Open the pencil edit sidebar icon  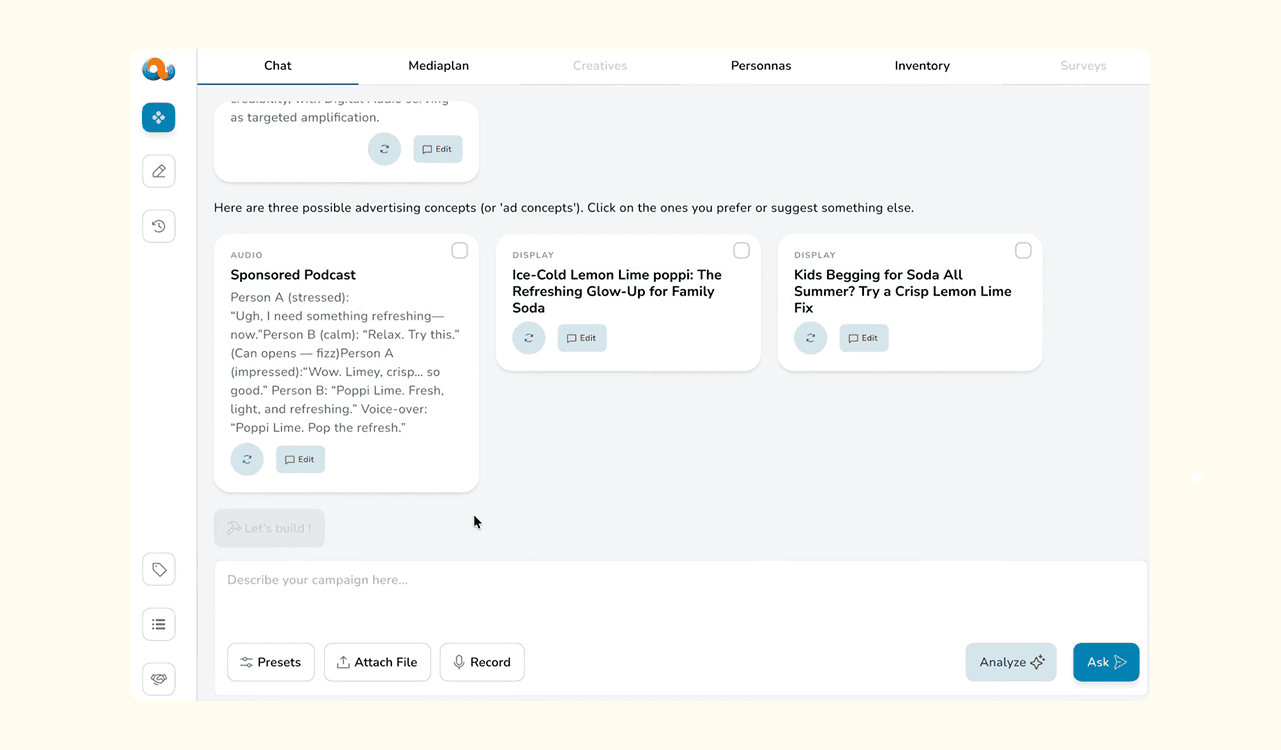[x=159, y=171]
